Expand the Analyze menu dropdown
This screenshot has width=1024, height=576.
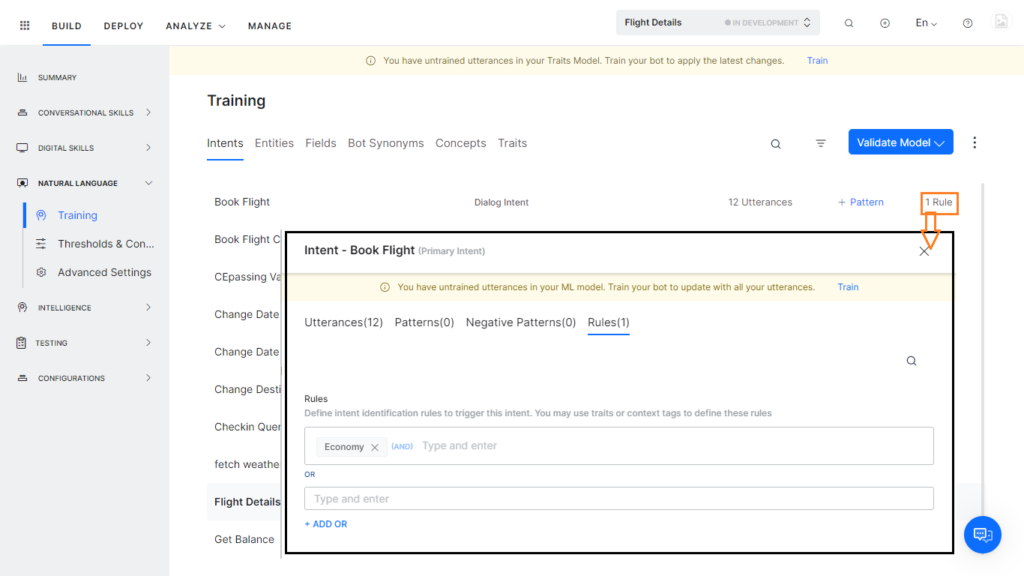(x=195, y=25)
